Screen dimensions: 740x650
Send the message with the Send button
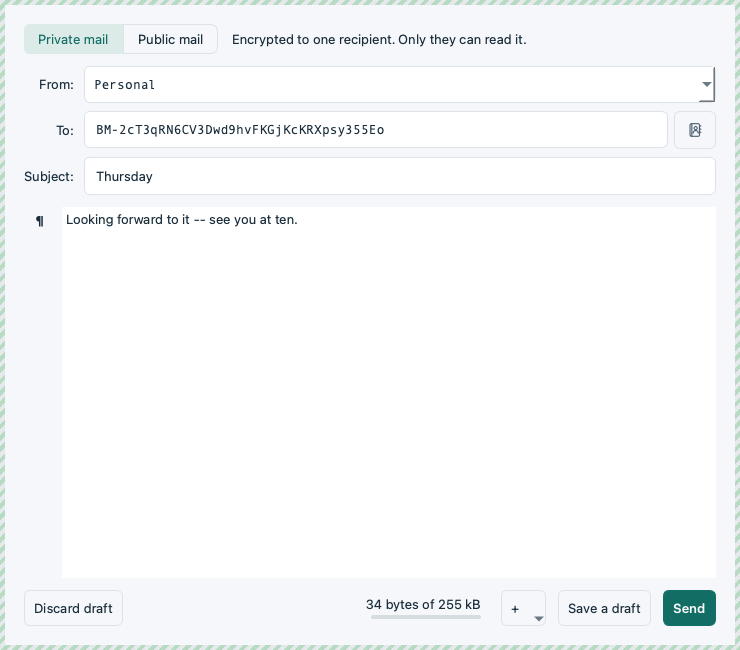(x=689, y=608)
